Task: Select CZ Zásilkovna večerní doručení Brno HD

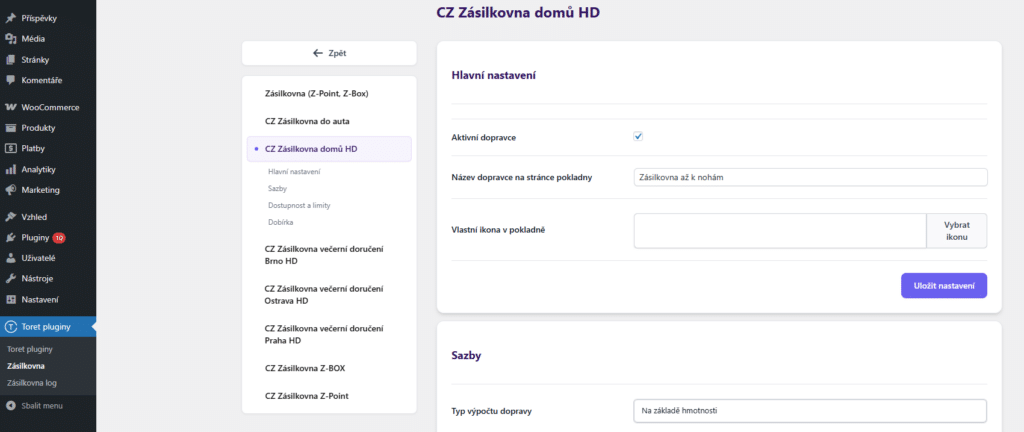Action: pos(323,255)
